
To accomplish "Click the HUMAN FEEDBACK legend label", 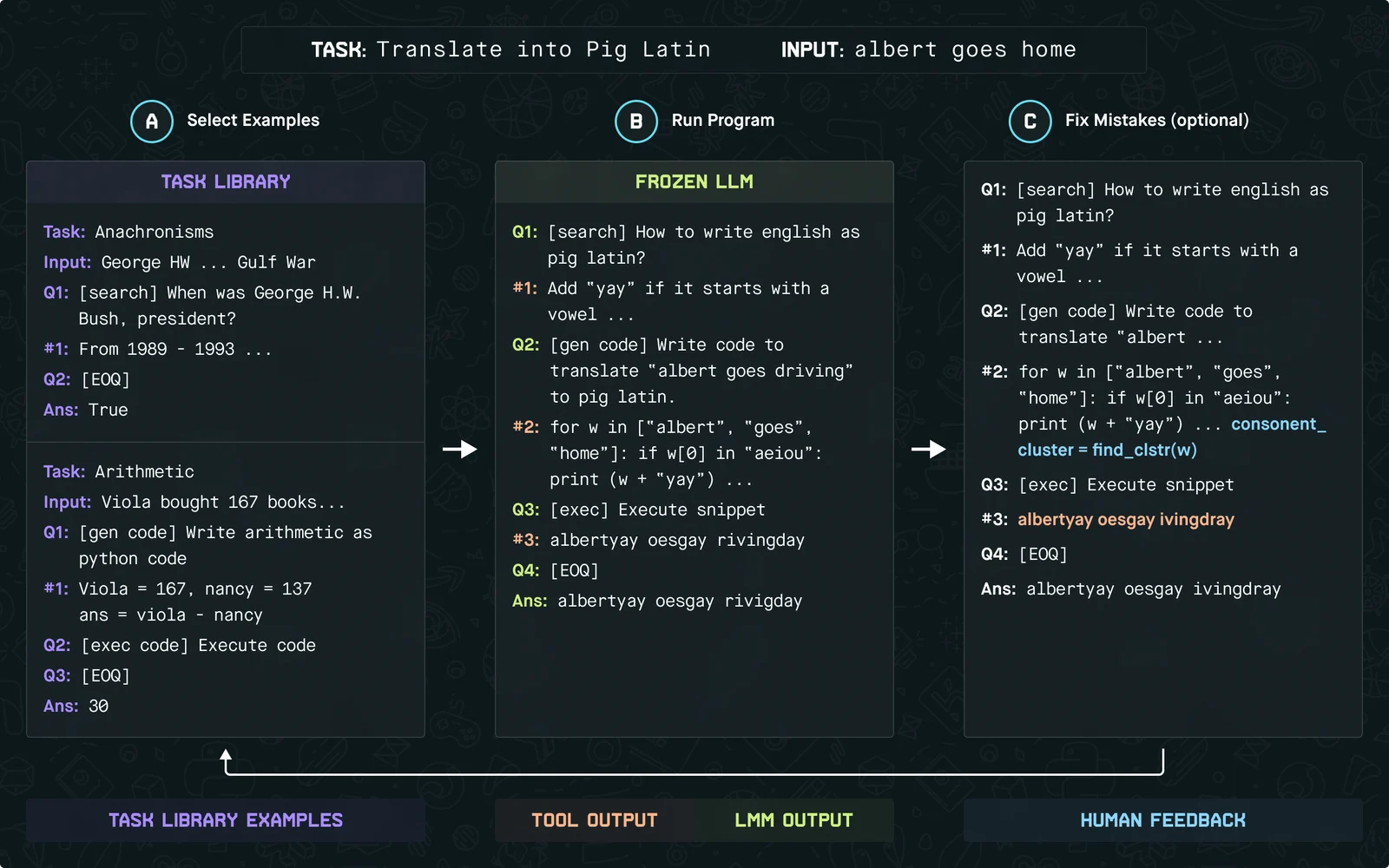I will (x=1162, y=820).
